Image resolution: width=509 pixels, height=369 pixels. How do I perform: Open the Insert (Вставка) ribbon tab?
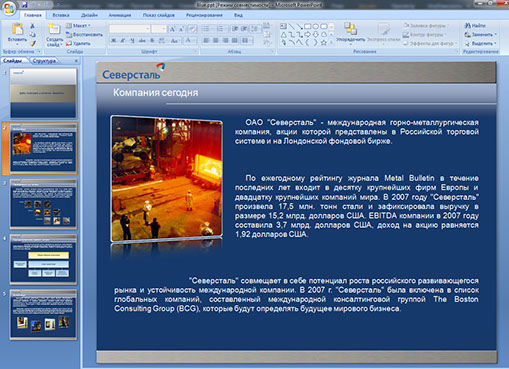[61, 15]
